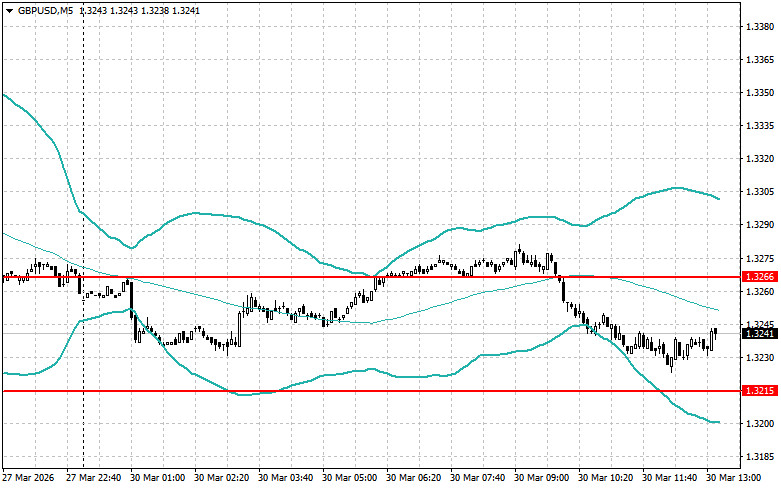
Task: Click the 27 Mar 22:40 time label
Action: [94, 478]
